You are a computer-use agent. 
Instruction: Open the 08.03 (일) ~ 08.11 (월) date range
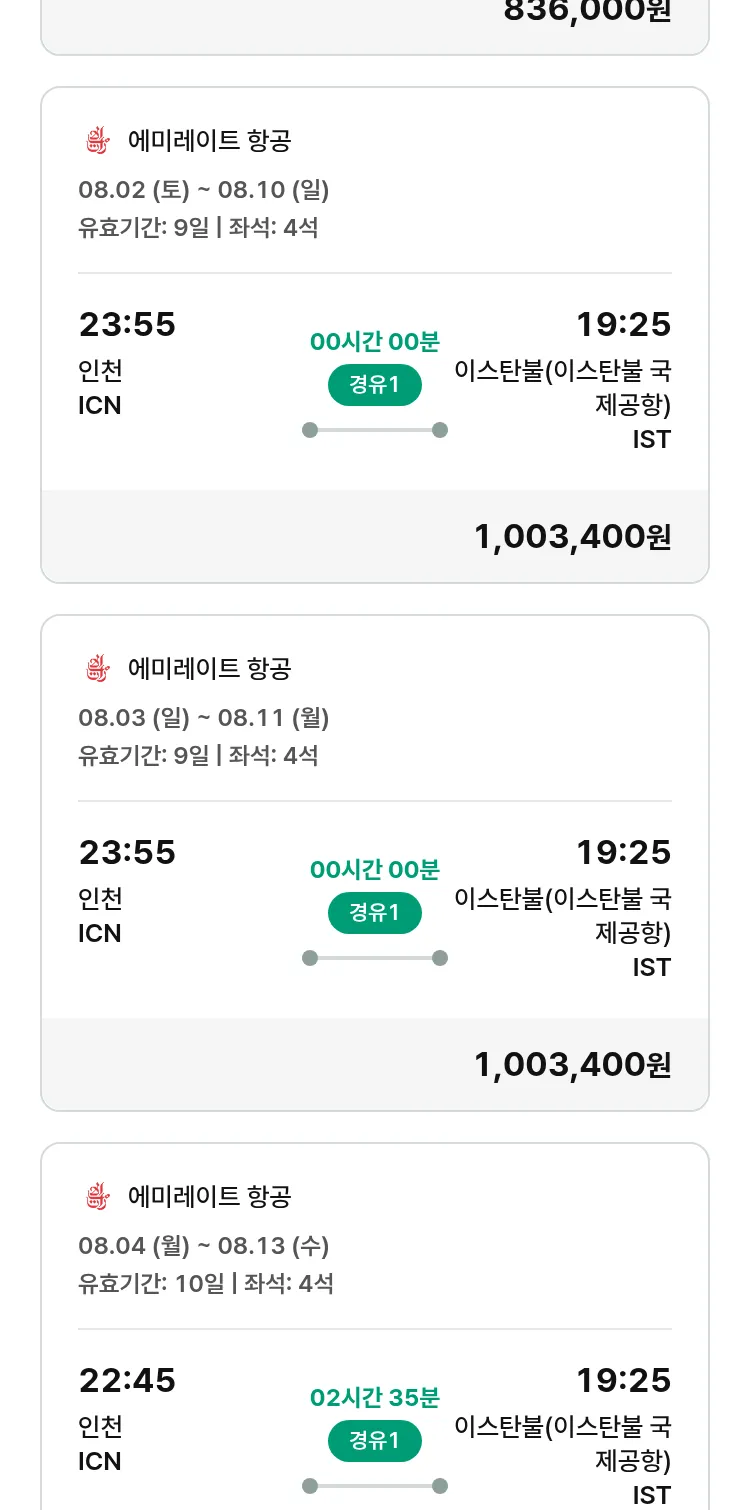click(204, 718)
